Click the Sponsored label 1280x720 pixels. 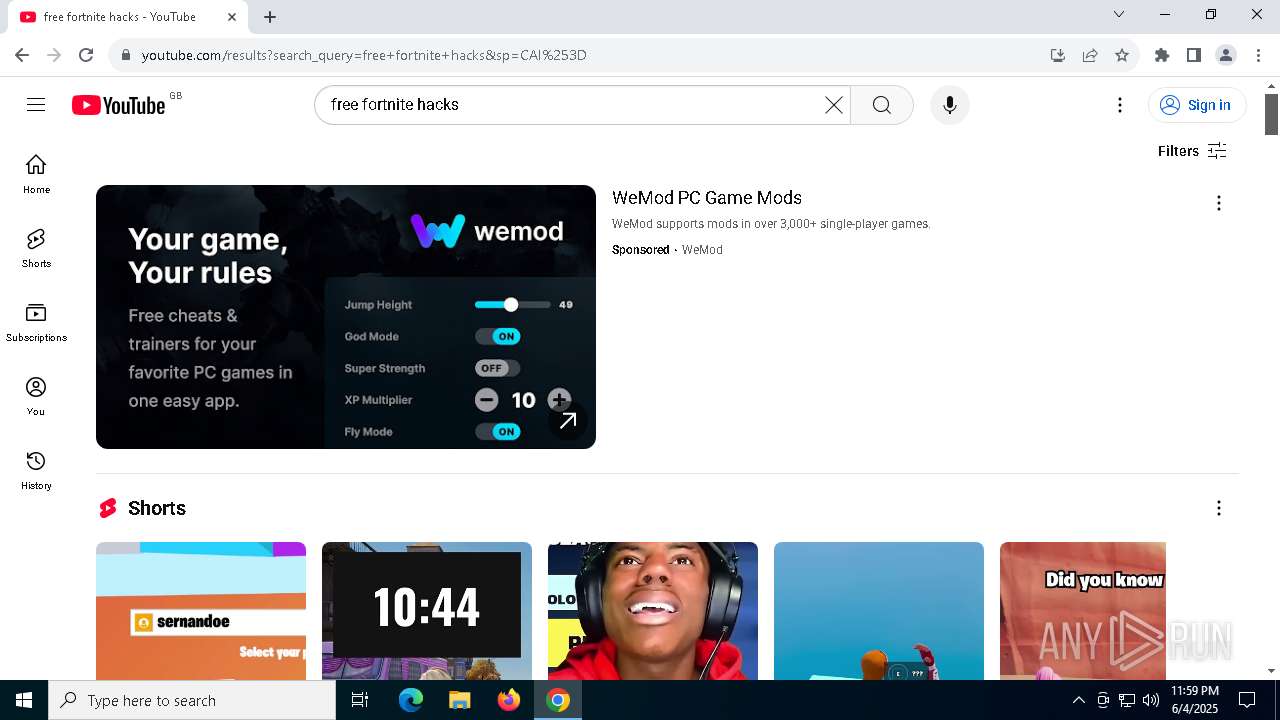tap(640, 250)
